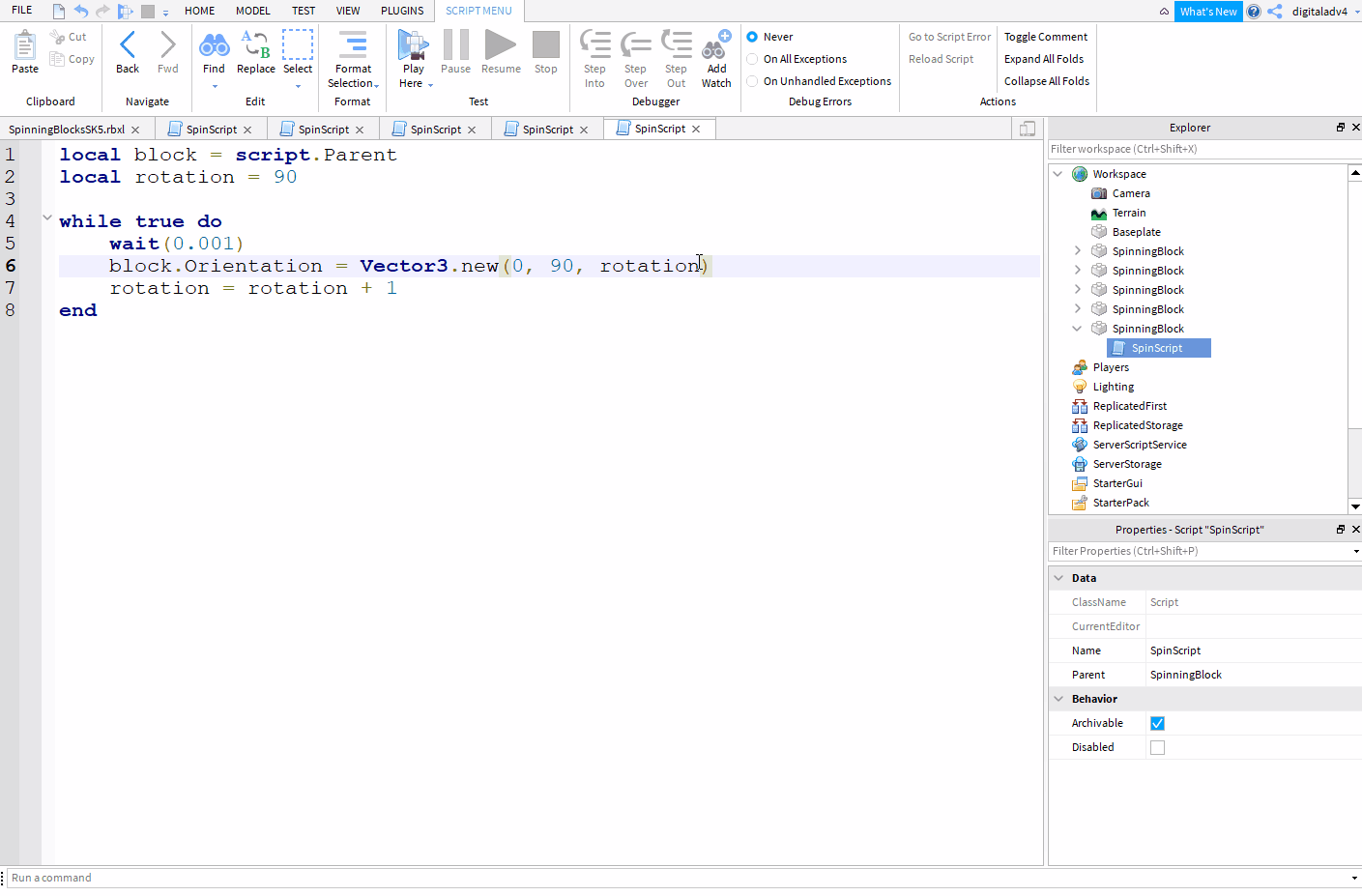This screenshot has width=1362, height=896.
Task: Click Go to Script Error
Action: pos(949,37)
